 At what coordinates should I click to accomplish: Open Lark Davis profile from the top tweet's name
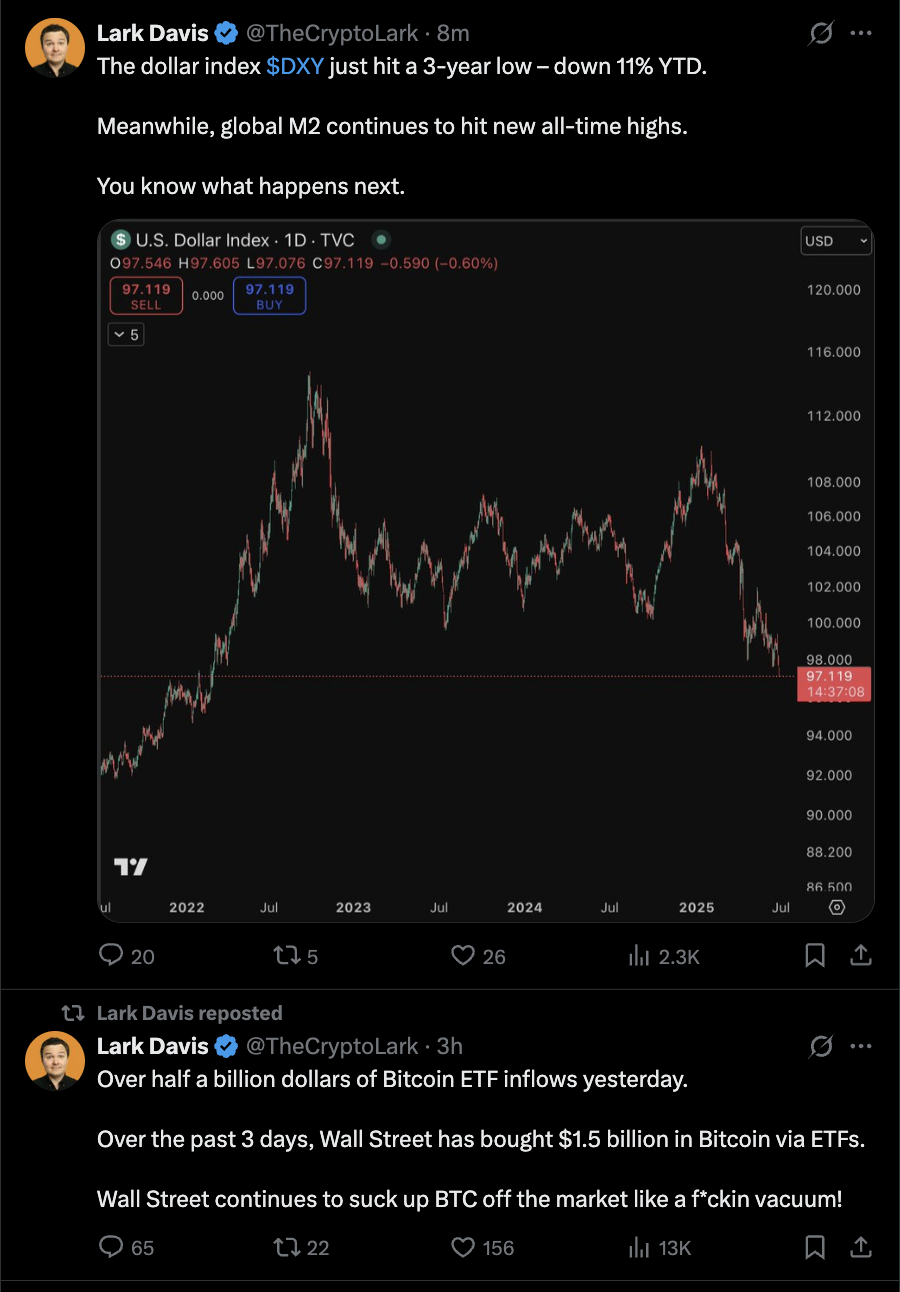152,34
